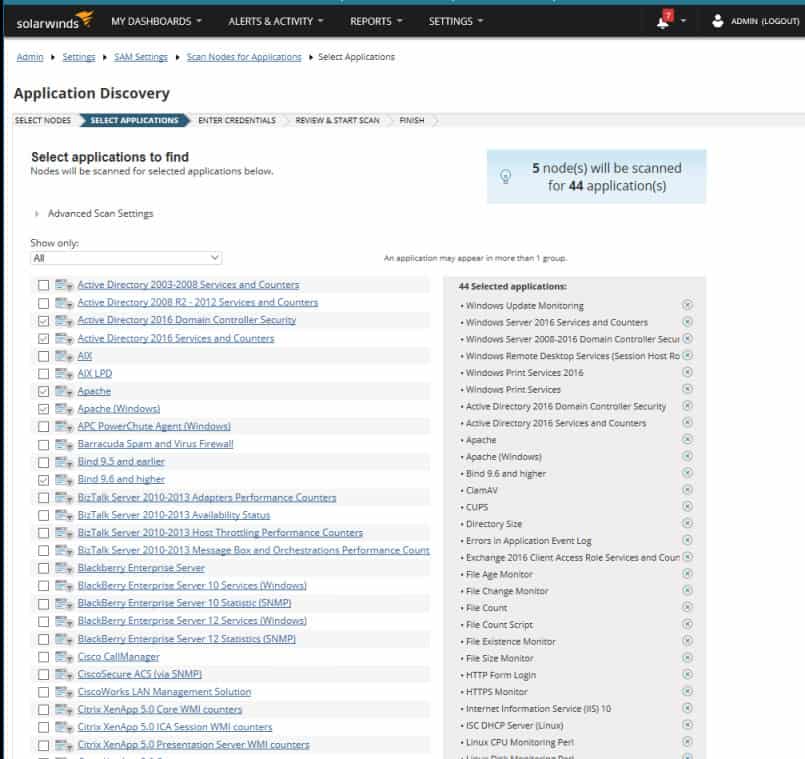Open the Reports menu
This screenshot has height=759, width=805.
click(376, 21)
